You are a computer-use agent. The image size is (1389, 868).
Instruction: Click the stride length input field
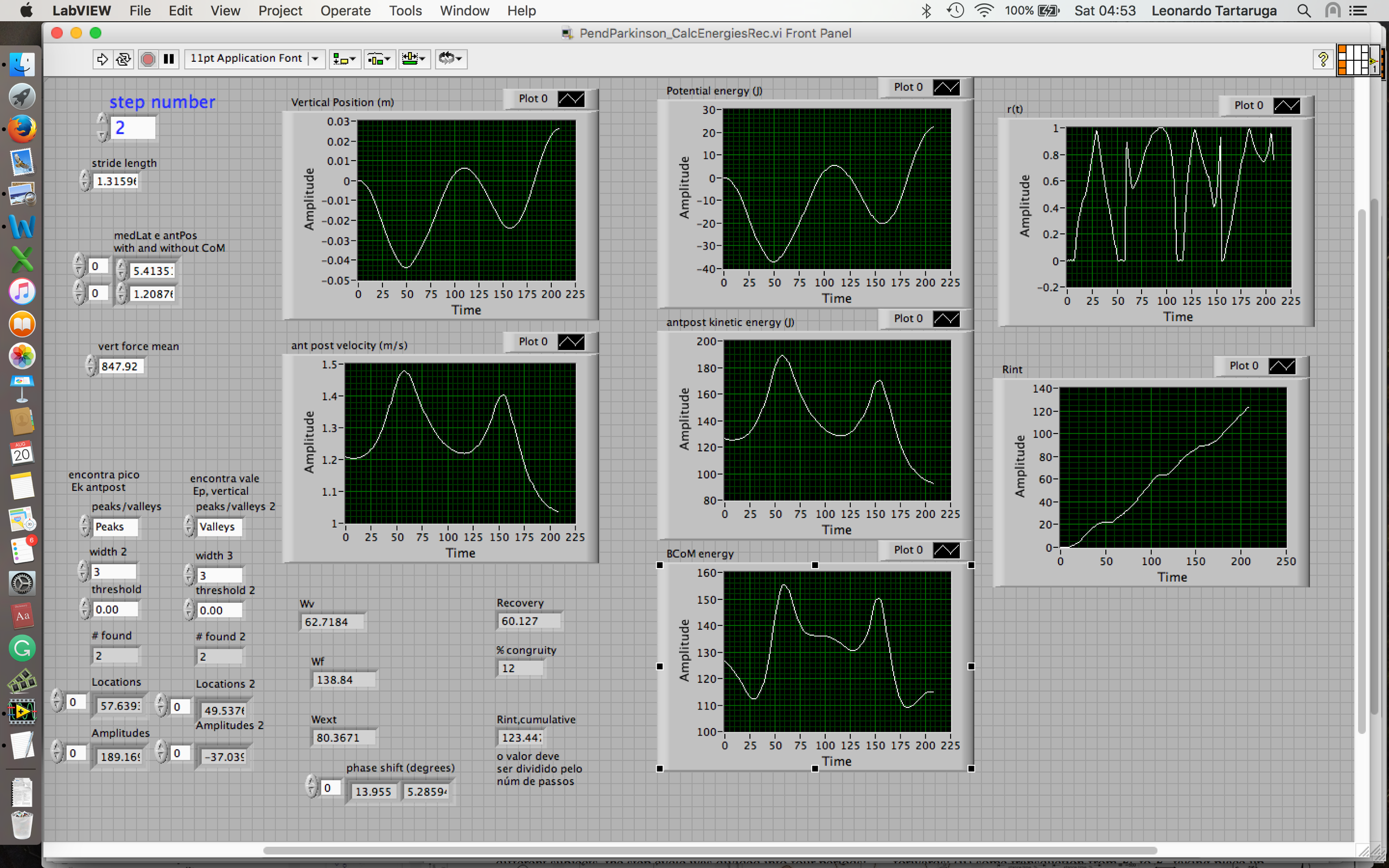coord(116,181)
